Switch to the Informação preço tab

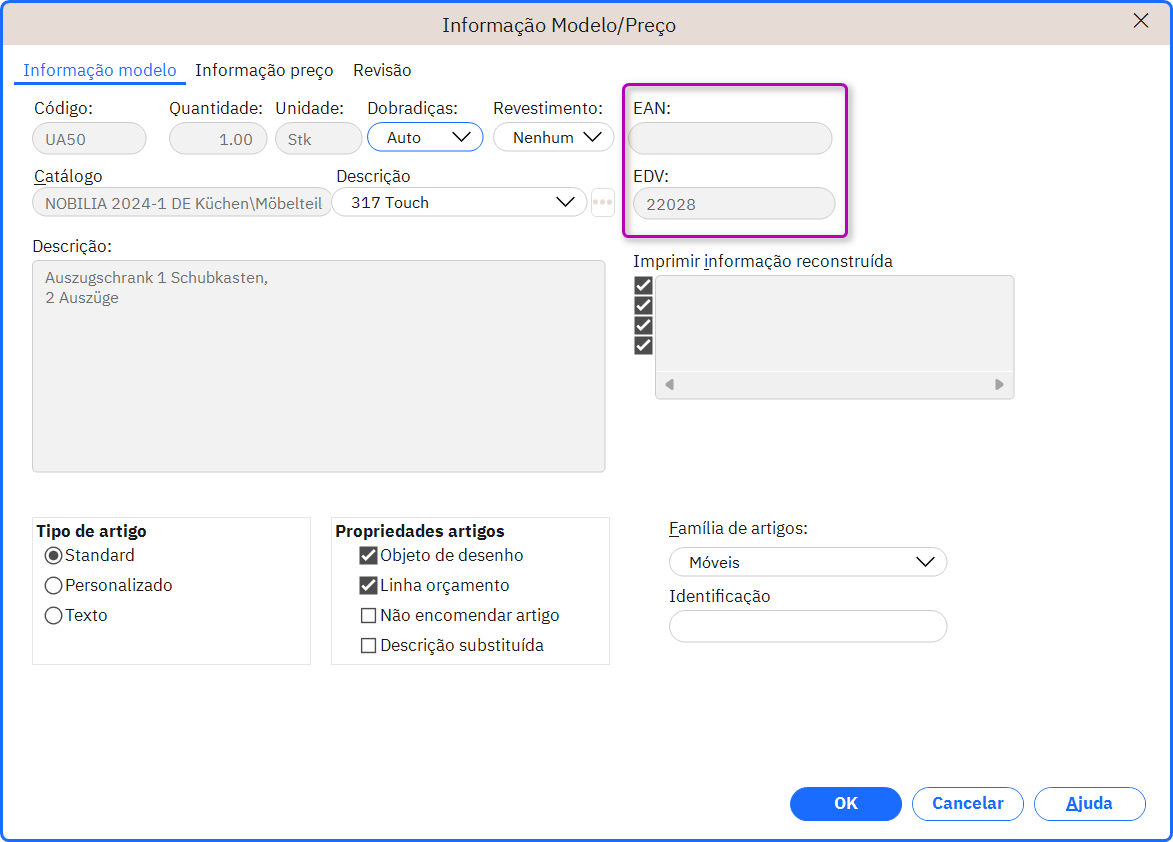[264, 70]
